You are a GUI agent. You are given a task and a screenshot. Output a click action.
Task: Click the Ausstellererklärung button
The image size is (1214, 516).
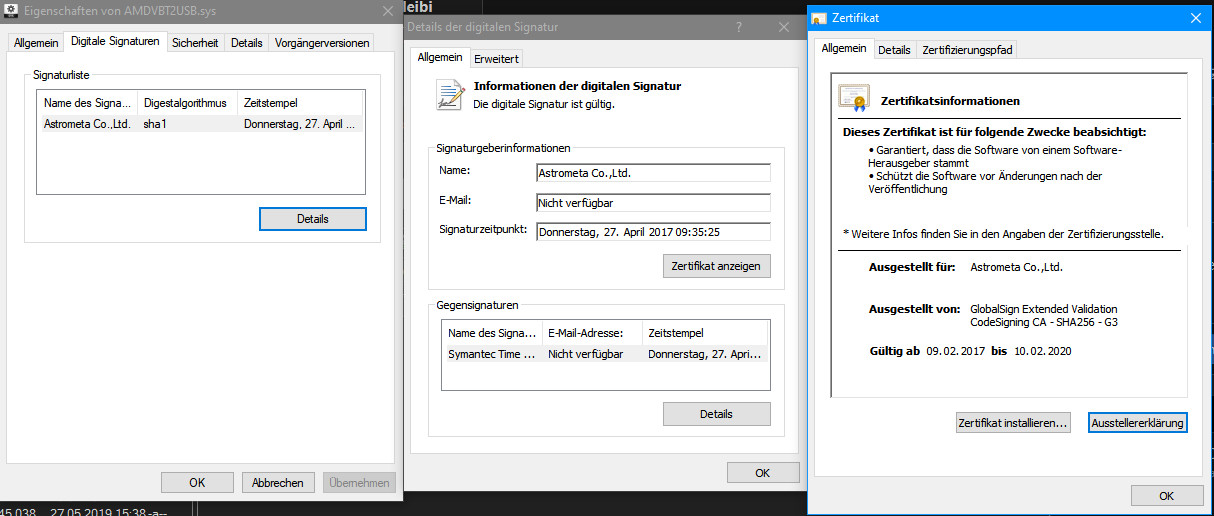tap(1138, 423)
